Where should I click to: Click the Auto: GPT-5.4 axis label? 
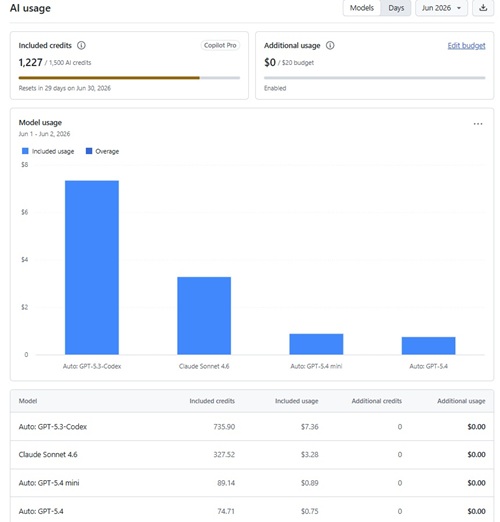[428, 366]
